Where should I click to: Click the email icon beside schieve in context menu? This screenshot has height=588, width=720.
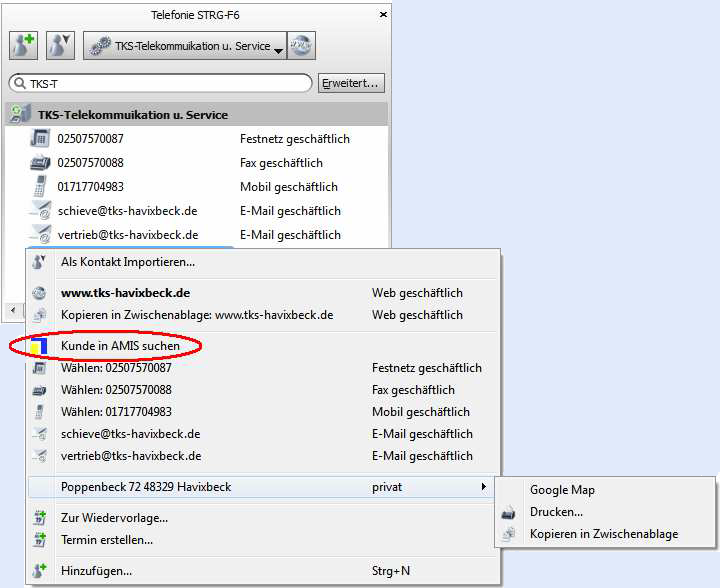click(40, 434)
